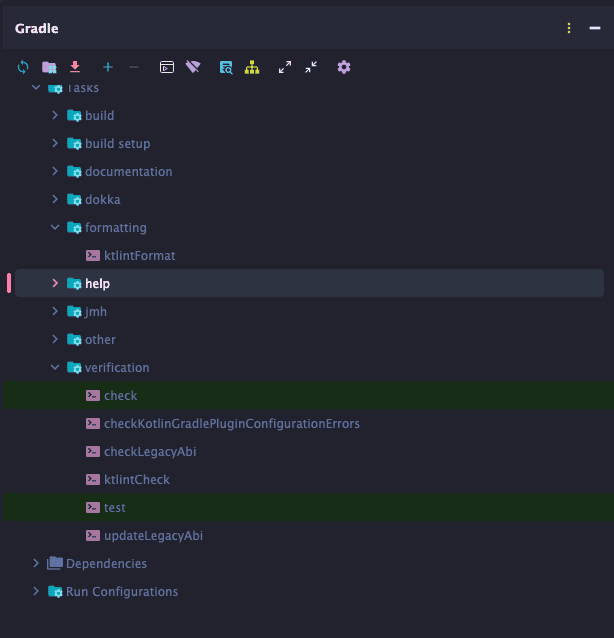Screen dimensions: 614x638
Task: Click the Expand All arrows icon
Action: pos(285,67)
